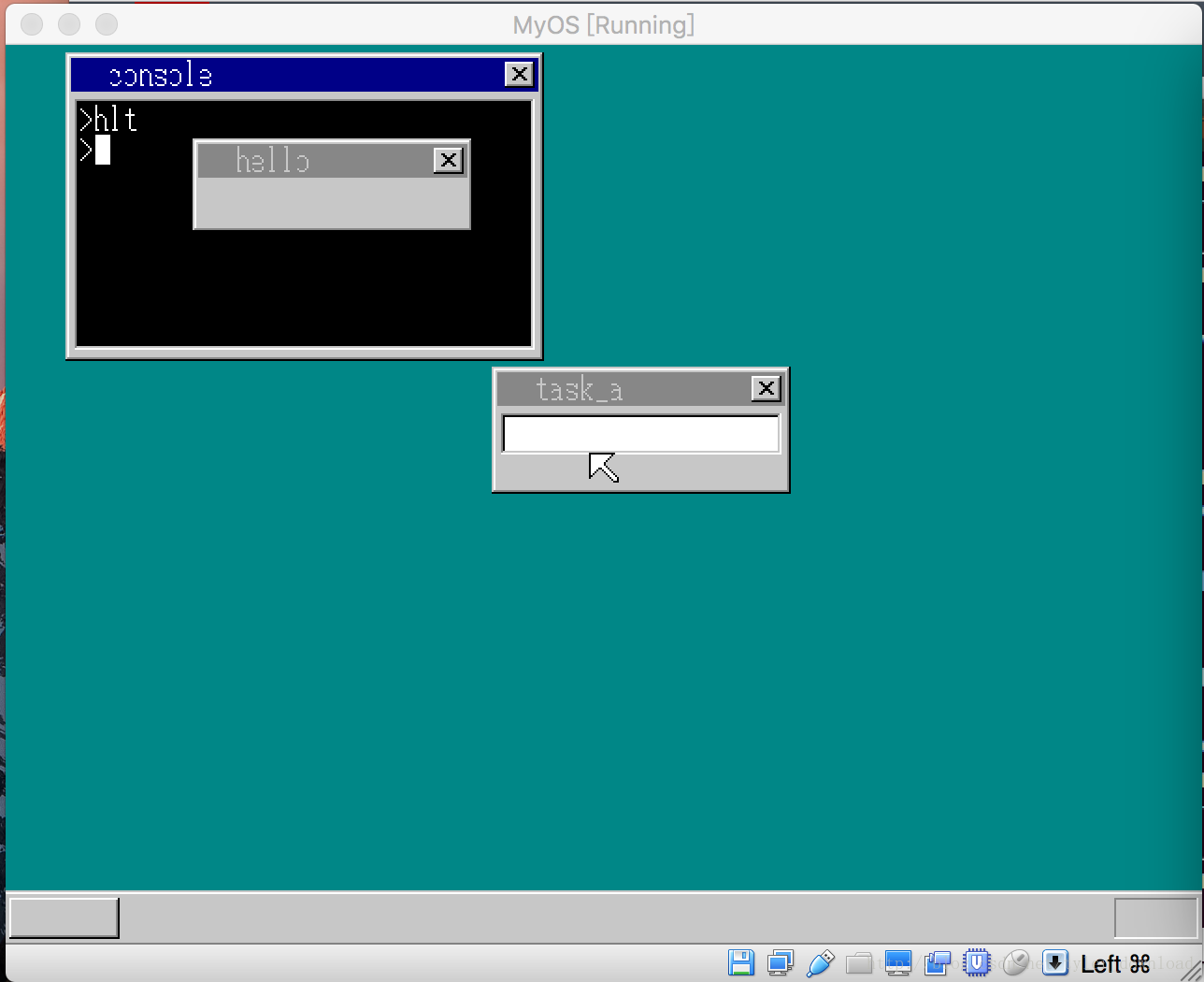Close the task_a window
The height and width of the screenshot is (982, 1204).
point(767,388)
